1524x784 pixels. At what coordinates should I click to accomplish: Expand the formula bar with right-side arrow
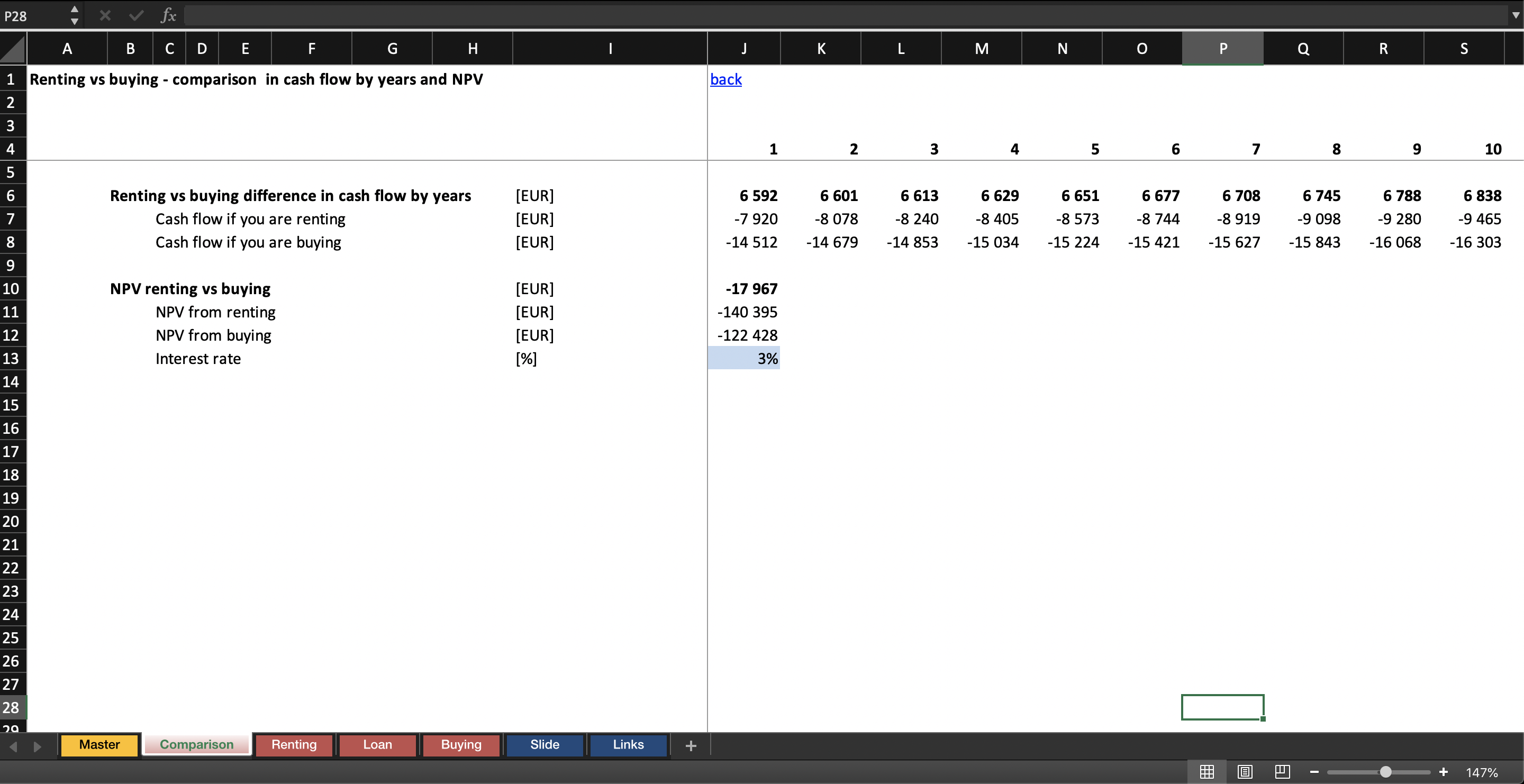(x=1515, y=15)
